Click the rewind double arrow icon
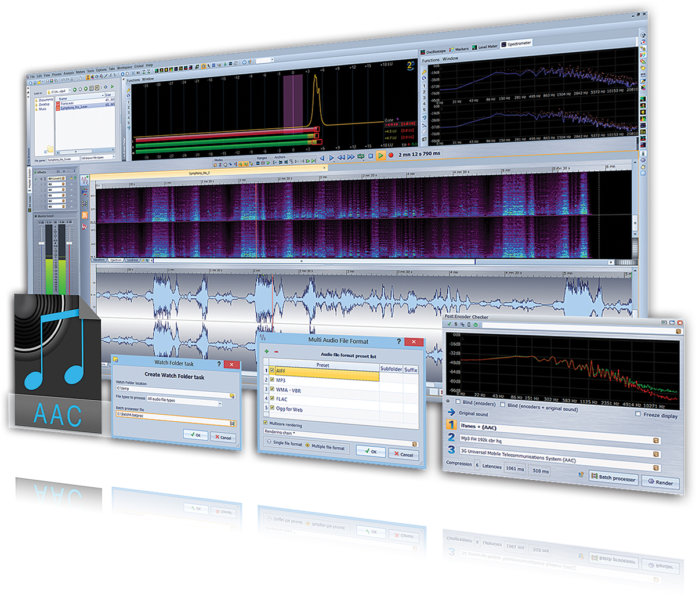 (341, 158)
